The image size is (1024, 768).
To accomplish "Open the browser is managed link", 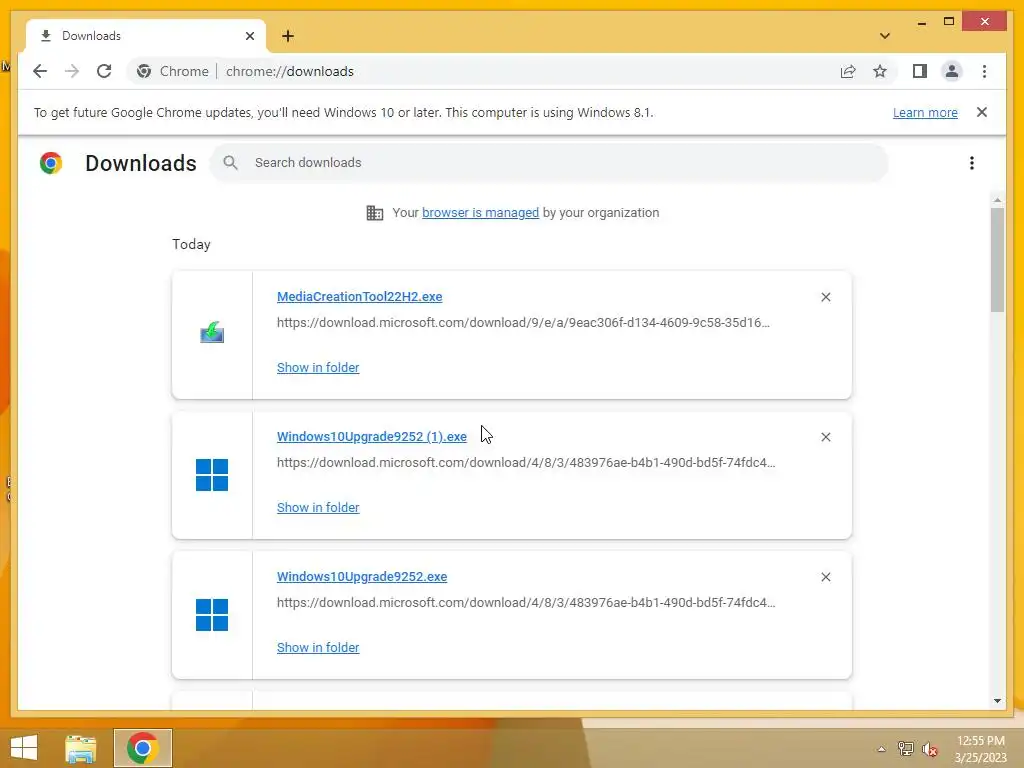I will coord(481,213).
